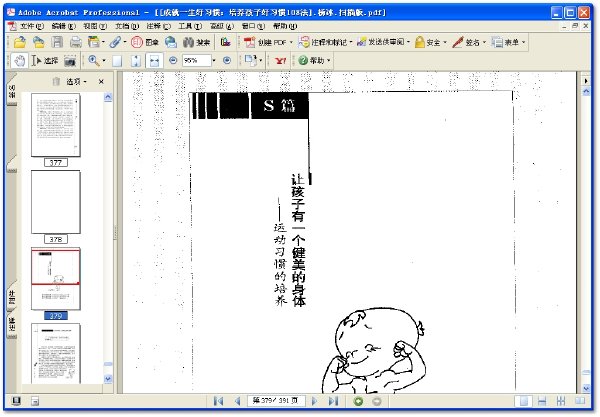Select the Hand tool

pyautogui.click(x=19, y=60)
